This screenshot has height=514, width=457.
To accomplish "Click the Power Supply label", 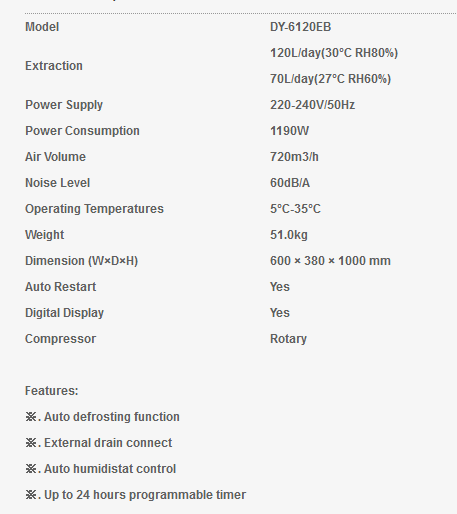I will tap(64, 105).
